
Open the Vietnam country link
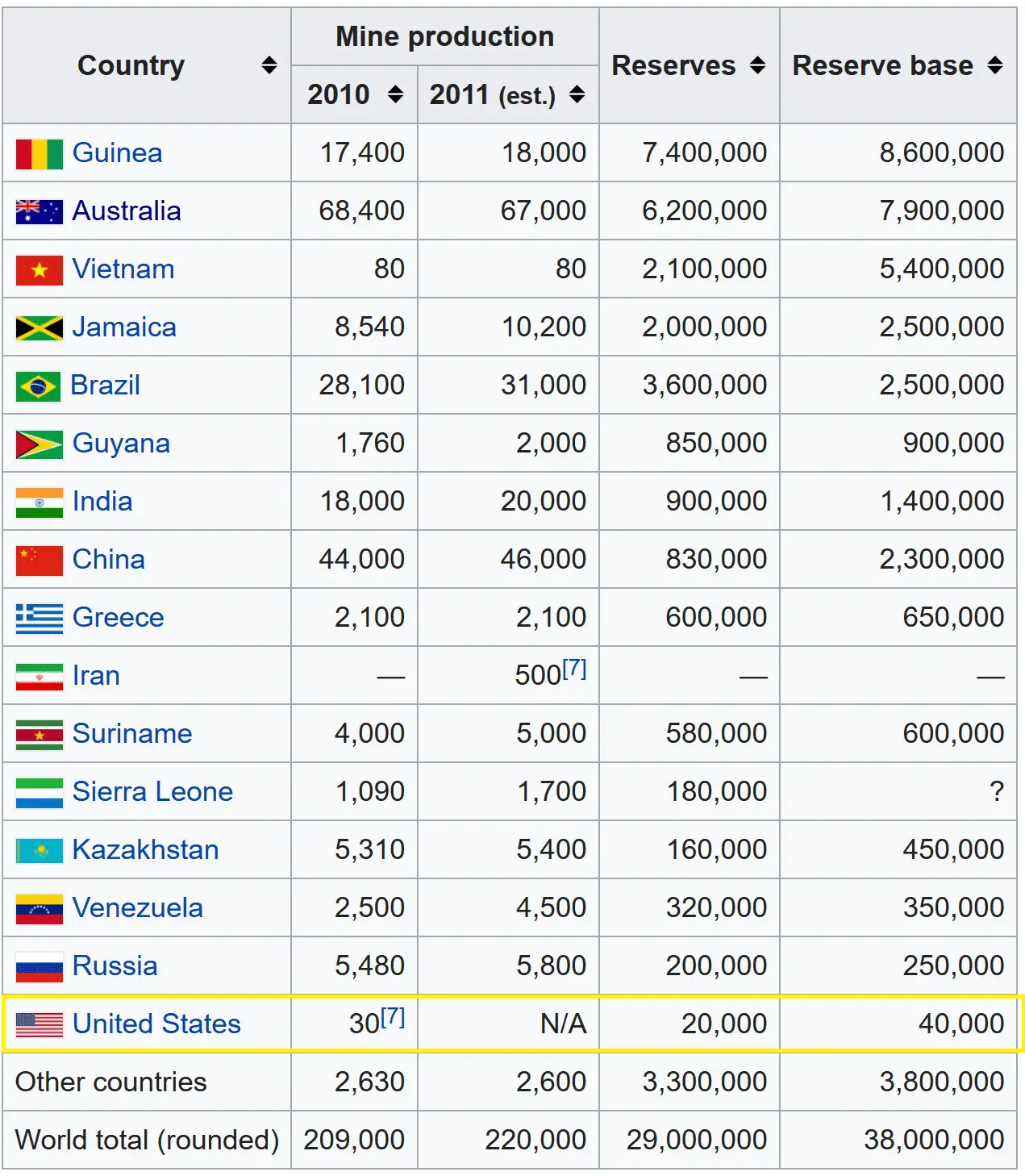pyautogui.click(x=123, y=269)
